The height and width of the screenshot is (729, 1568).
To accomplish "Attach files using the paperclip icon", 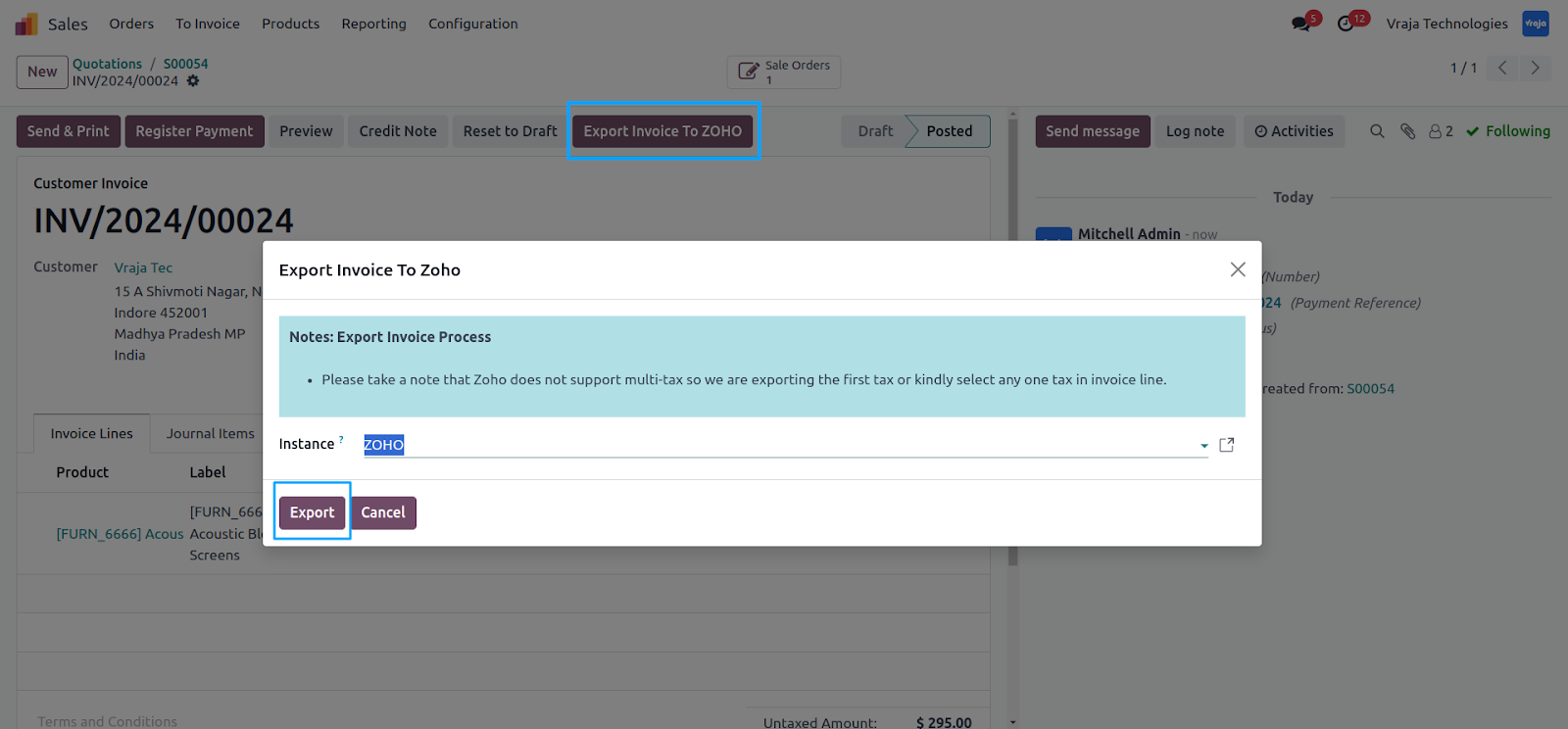I will [1407, 131].
